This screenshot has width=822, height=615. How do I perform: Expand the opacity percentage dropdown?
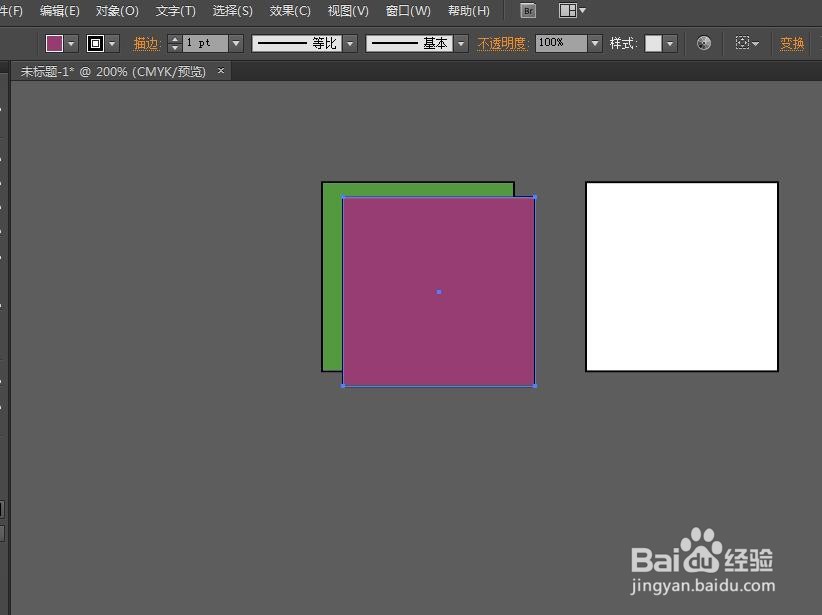click(x=594, y=44)
